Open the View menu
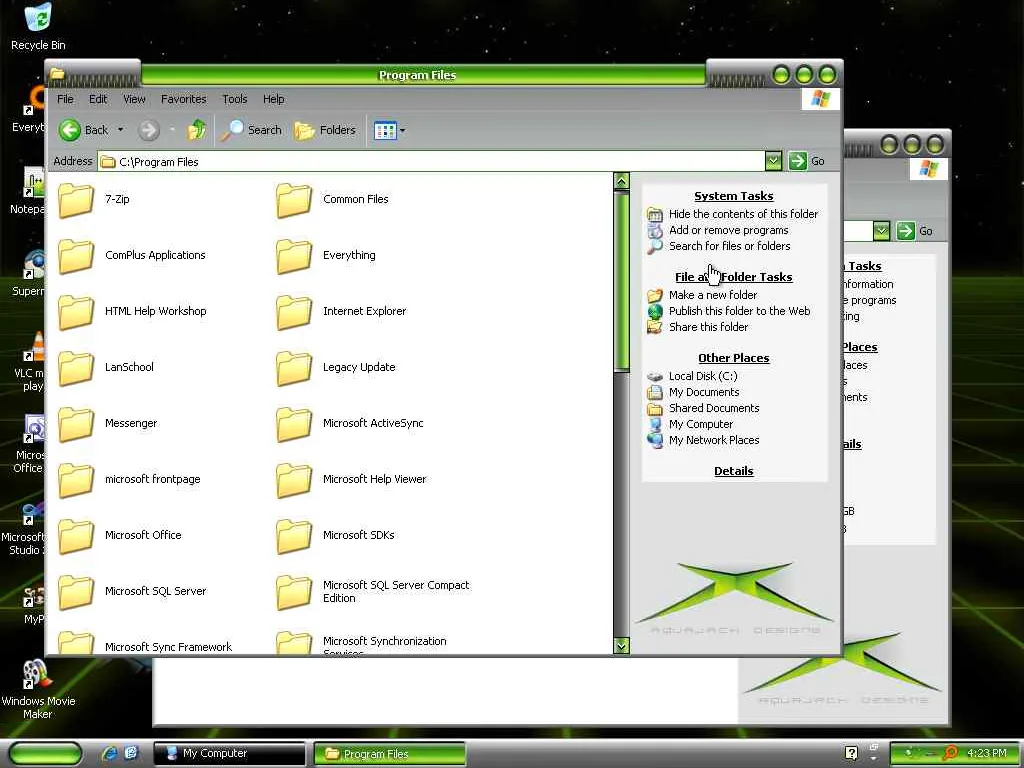Screen dimensions: 1024x768 pyautogui.click(x=134, y=99)
